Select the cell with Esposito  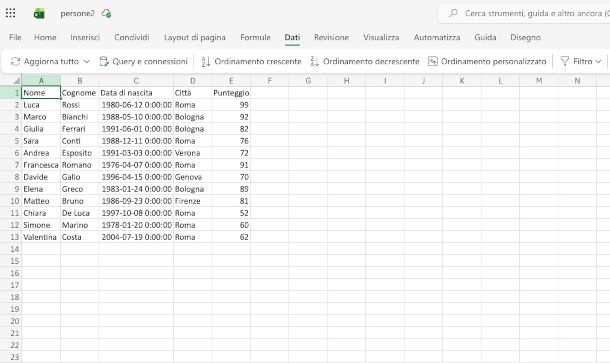[79, 153]
